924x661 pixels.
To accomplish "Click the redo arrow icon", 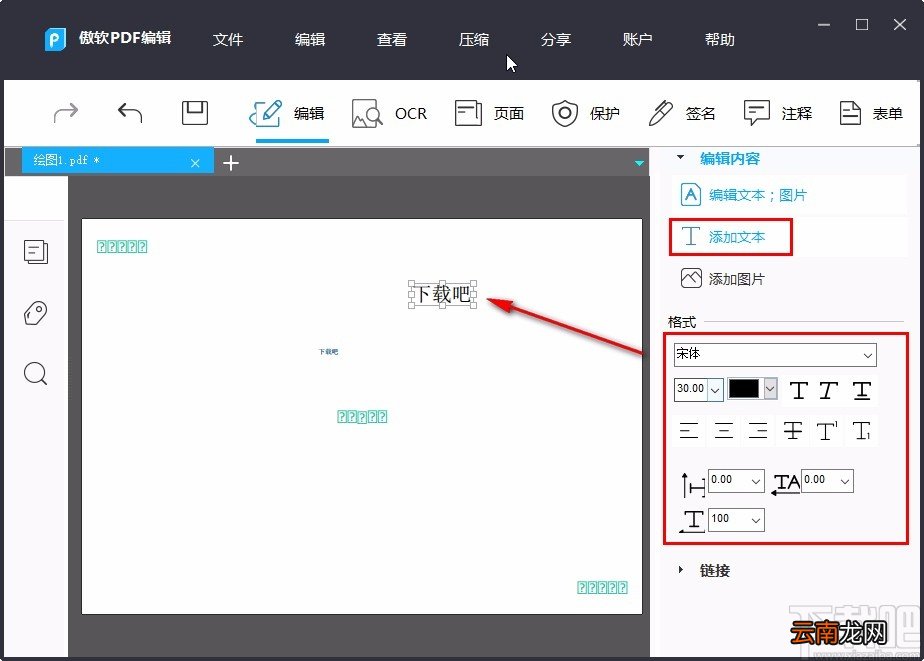I will coord(65,112).
